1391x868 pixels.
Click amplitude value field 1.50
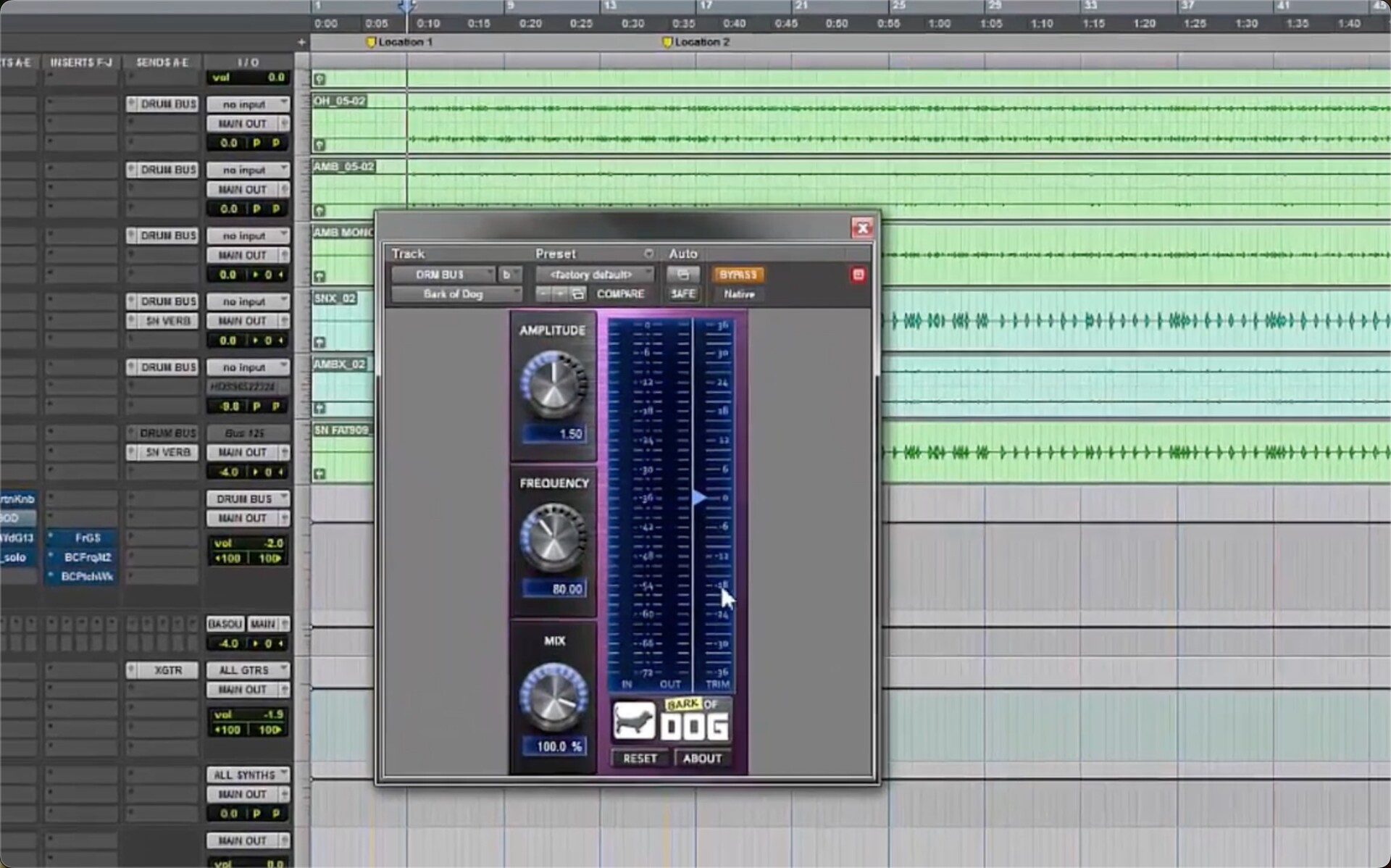[x=554, y=434]
